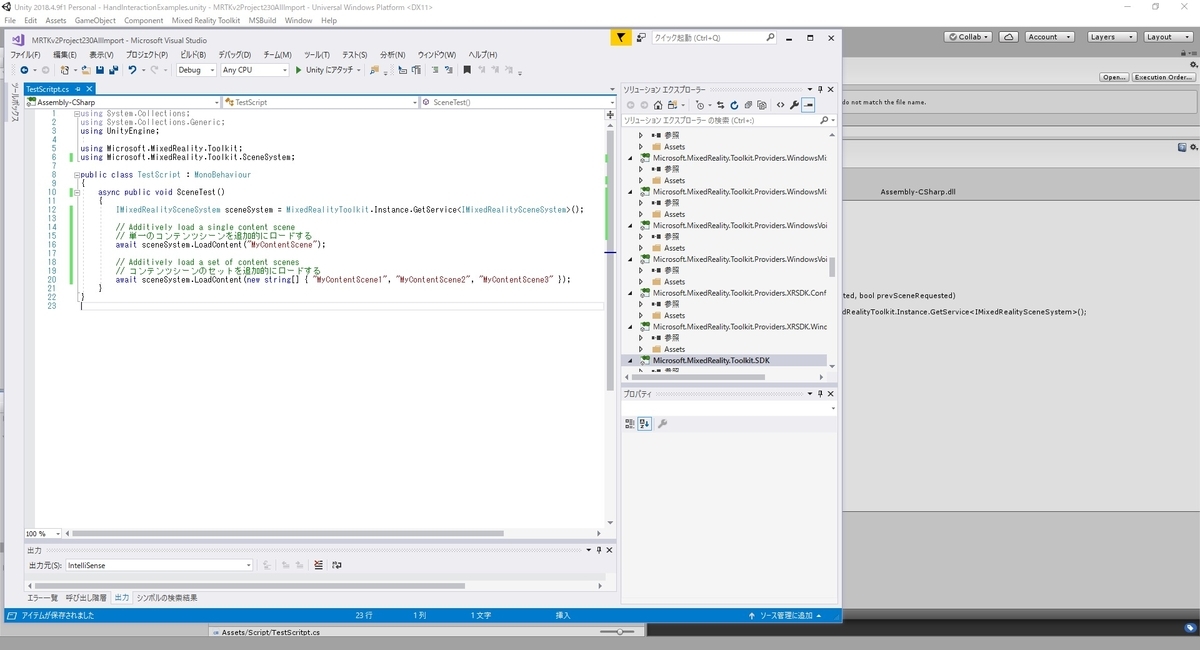
Task: Collapse the TestScript class code region
Action: tap(76, 174)
